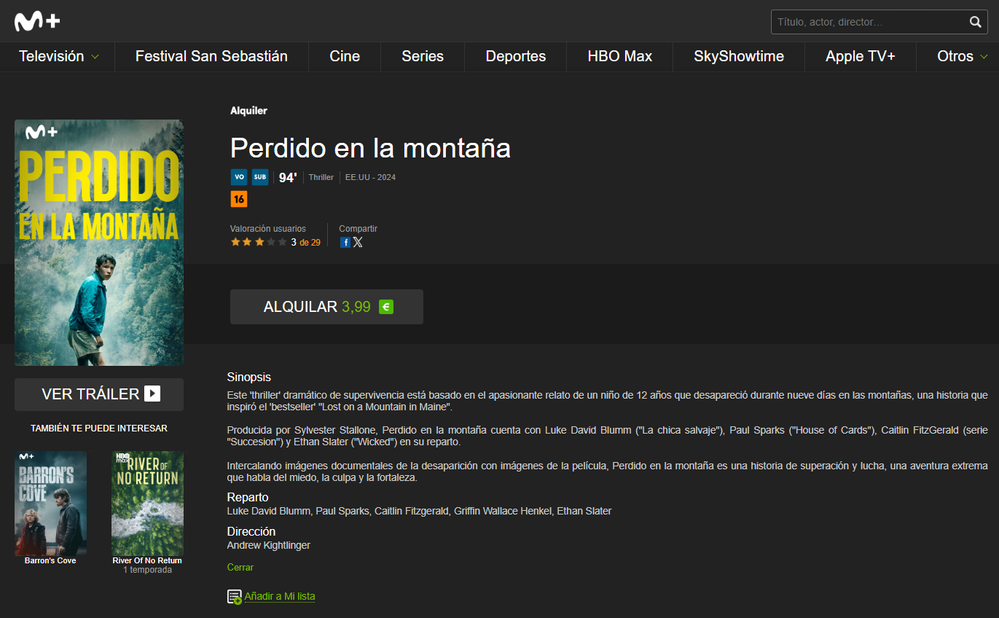This screenshot has width=999, height=618.
Task: Open the Televisión dropdown menu
Action: pos(57,57)
